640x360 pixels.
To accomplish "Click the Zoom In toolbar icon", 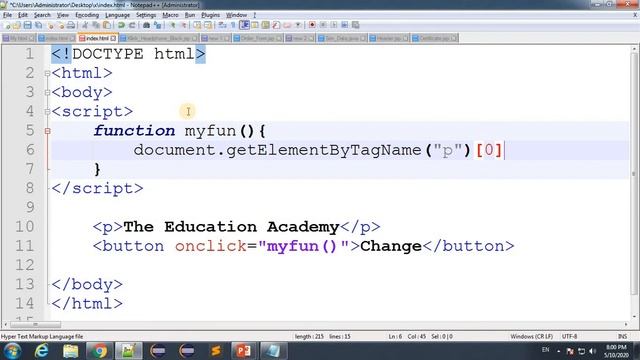I will click(x=173, y=25).
